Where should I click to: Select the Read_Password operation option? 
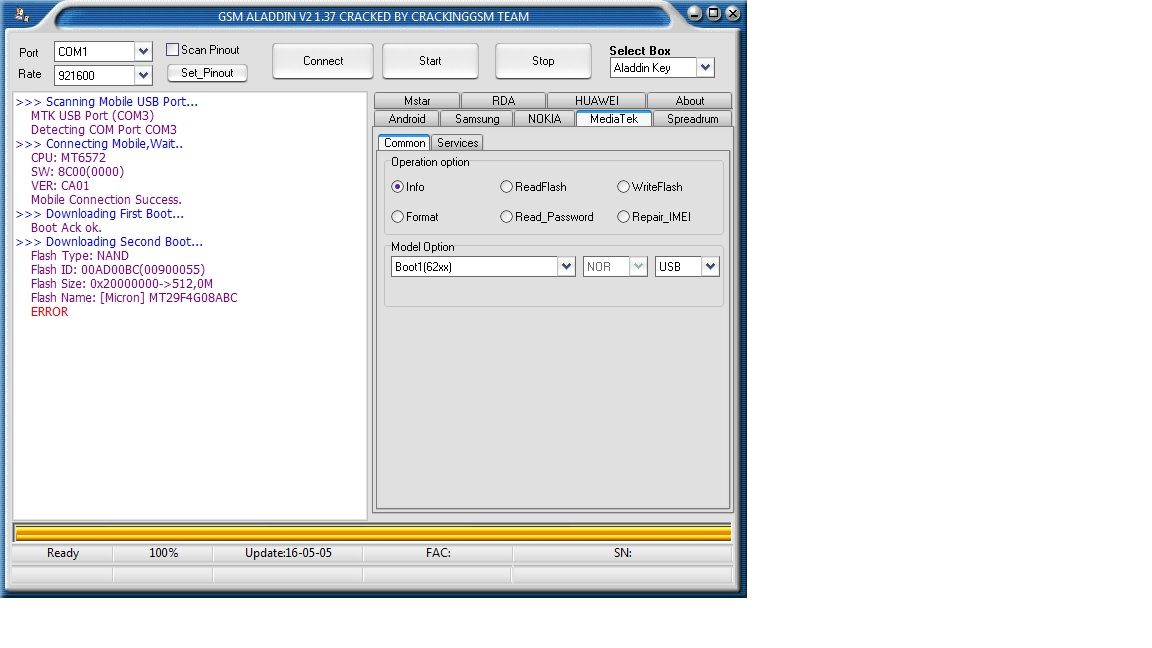click(506, 217)
